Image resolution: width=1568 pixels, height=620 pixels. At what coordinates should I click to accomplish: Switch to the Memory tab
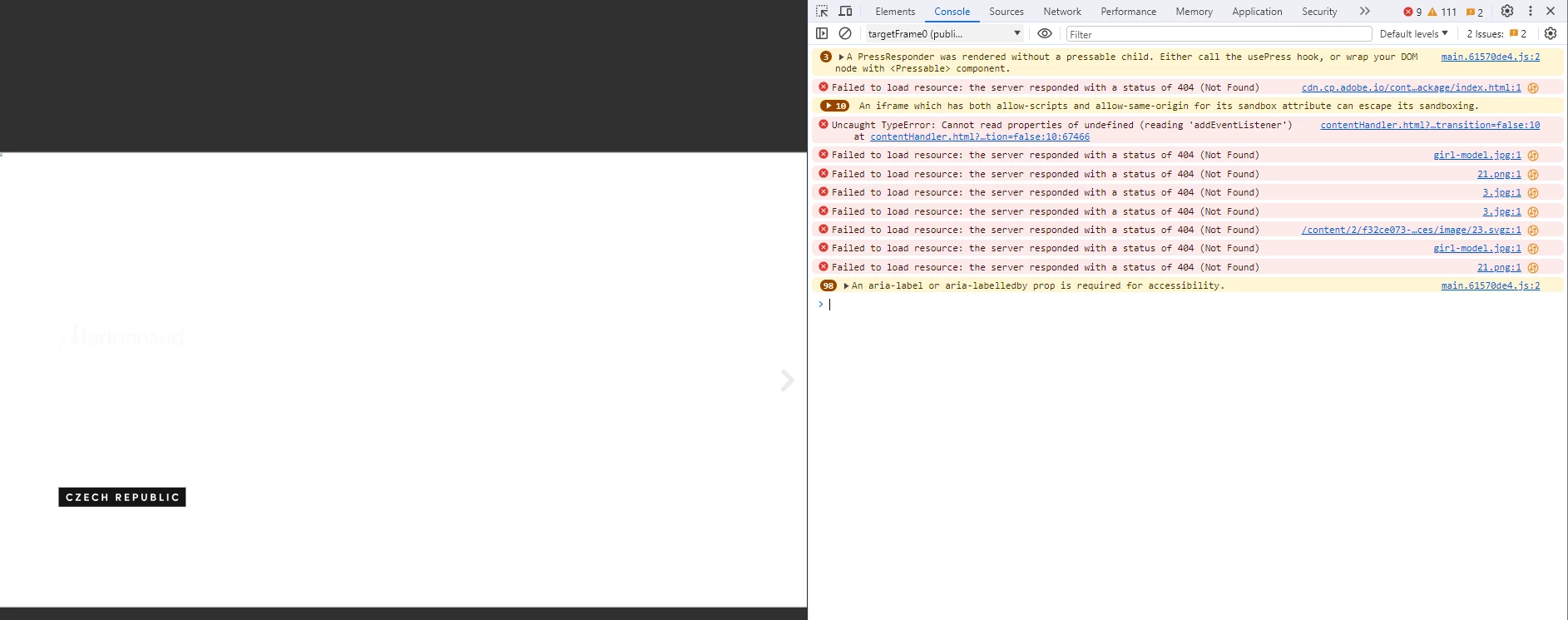[1195, 12]
